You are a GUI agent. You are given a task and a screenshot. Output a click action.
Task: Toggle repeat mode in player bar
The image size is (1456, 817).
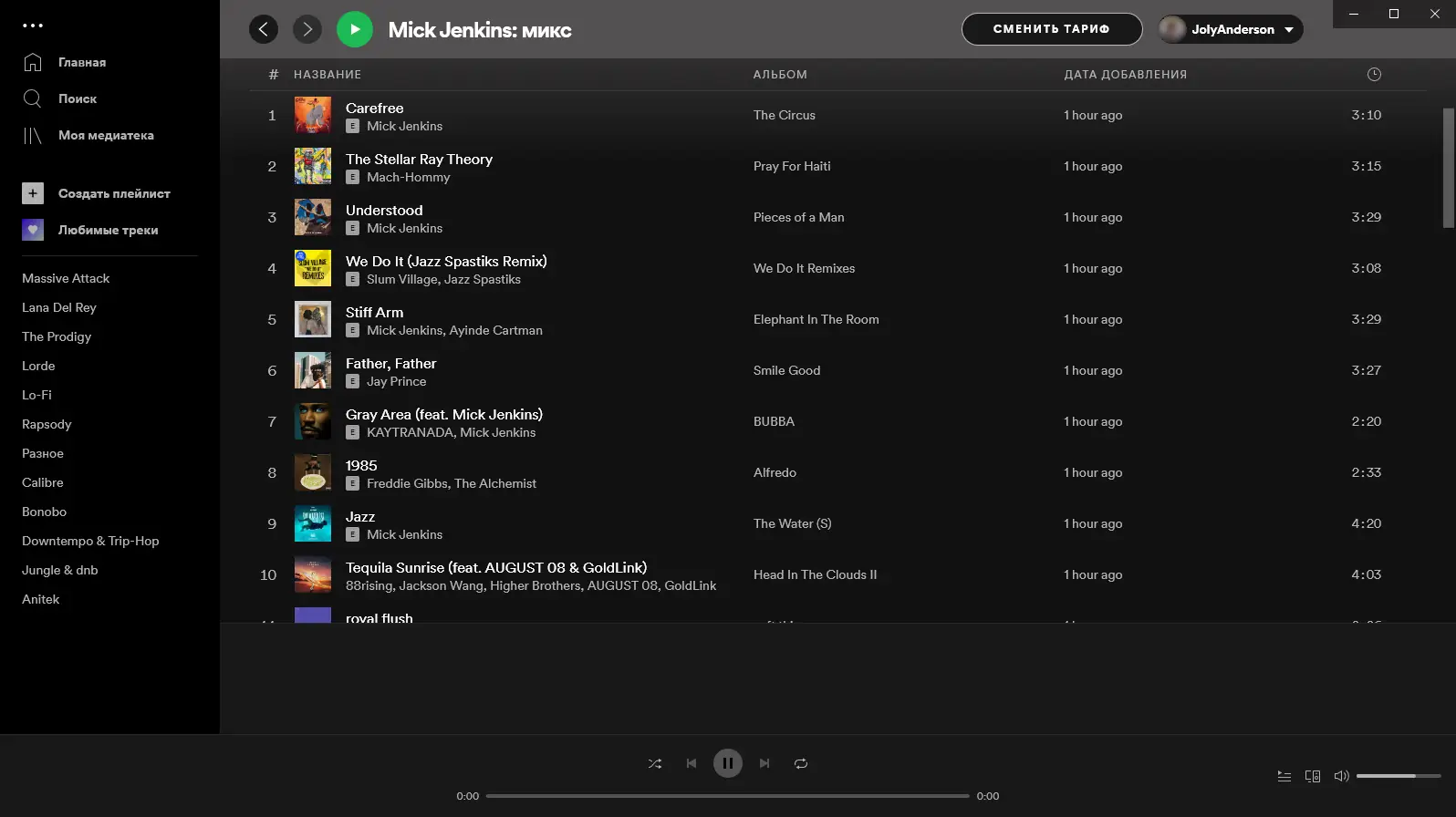(801, 763)
